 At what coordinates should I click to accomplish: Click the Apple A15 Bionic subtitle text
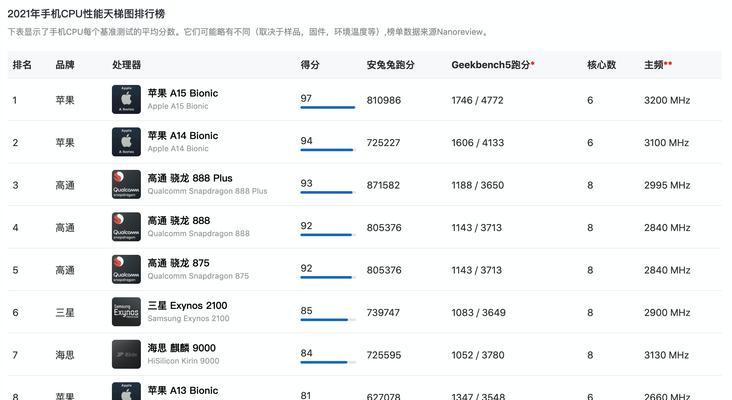178,106
